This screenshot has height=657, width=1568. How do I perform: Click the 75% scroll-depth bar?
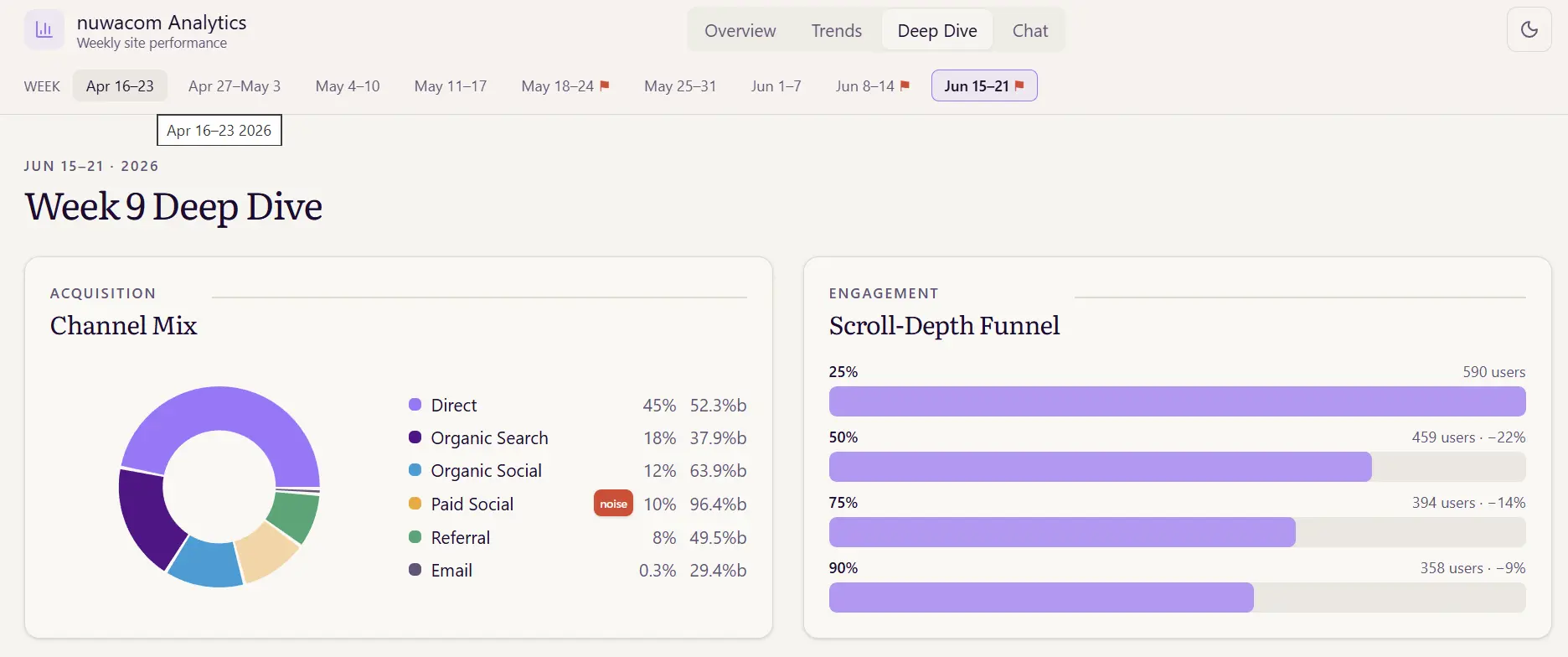tap(1177, 532)
